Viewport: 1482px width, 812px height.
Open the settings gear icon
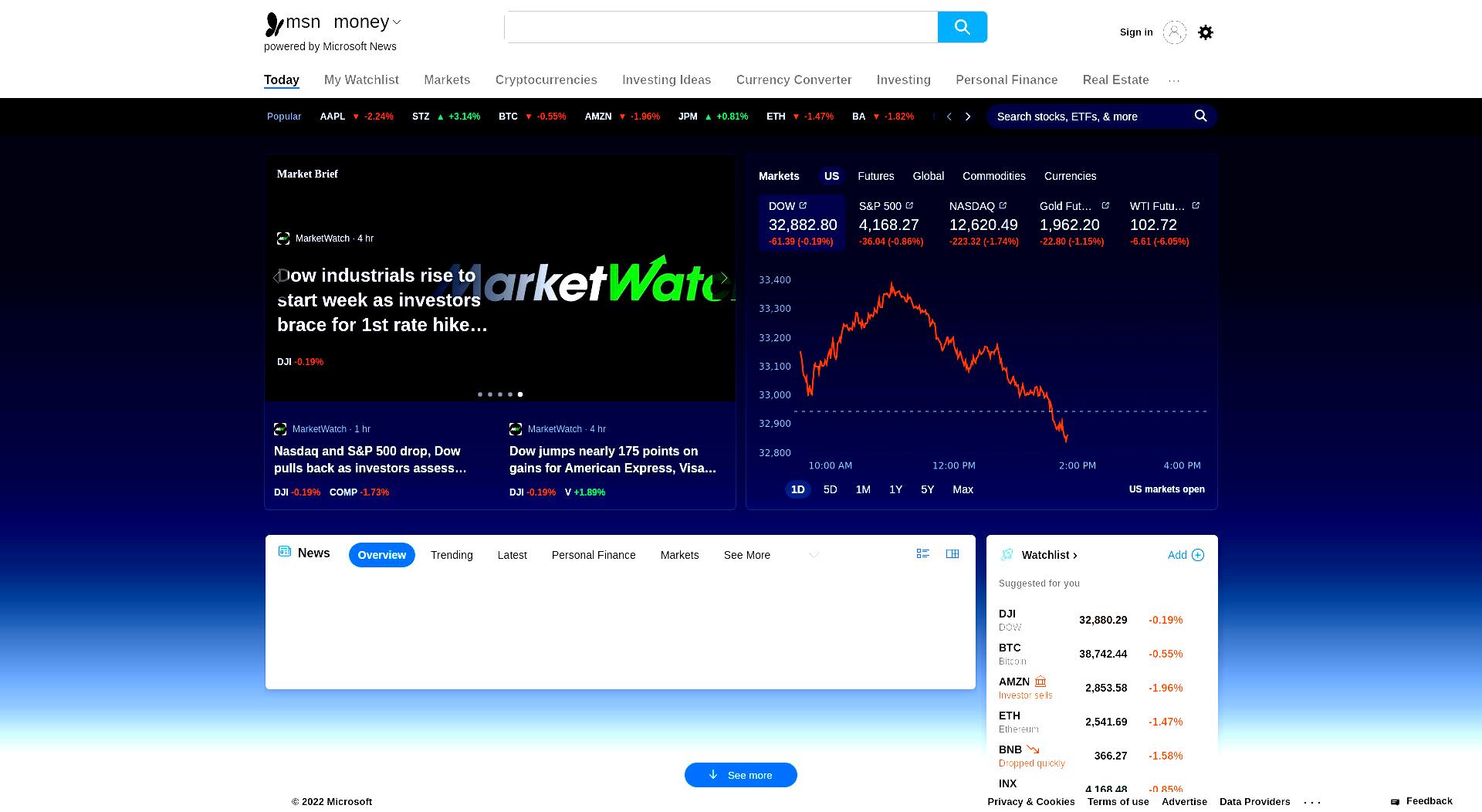pos(1206,32)
